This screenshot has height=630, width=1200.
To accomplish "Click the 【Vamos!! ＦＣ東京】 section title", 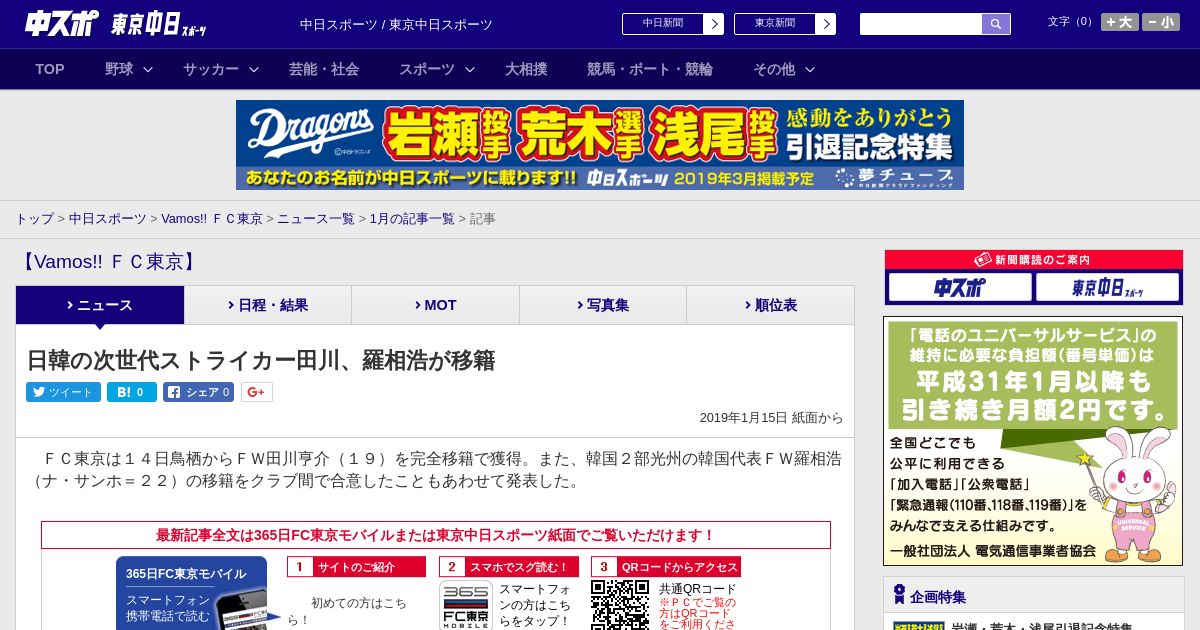I will (x=108, y=262).
